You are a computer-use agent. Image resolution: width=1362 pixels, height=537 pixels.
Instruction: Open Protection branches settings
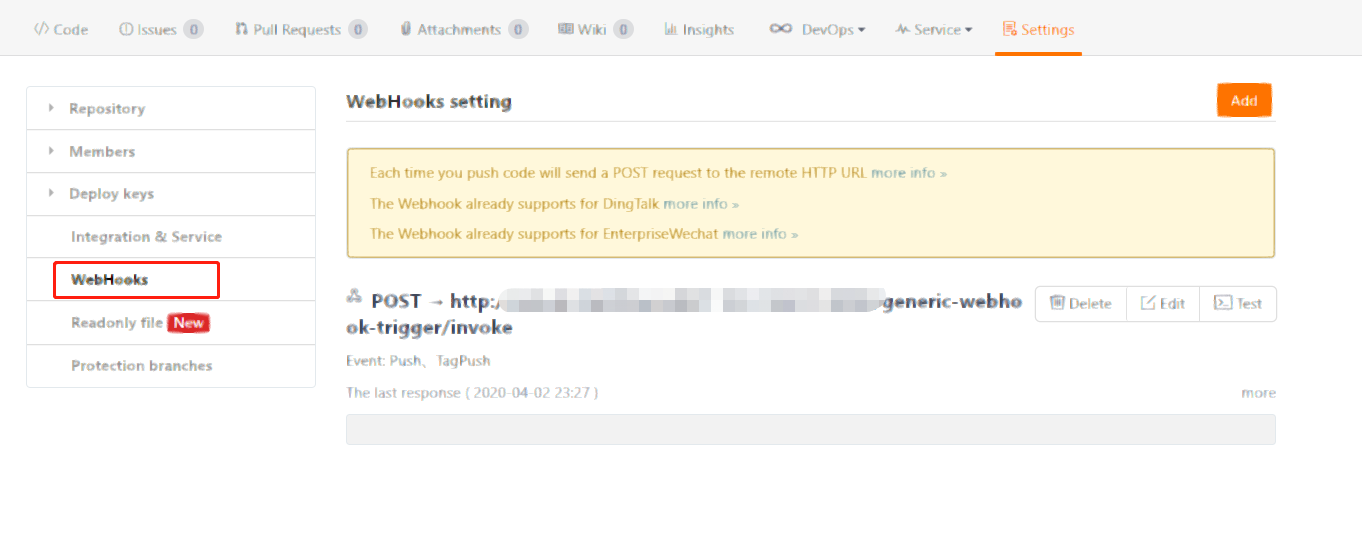pos(141,366)
